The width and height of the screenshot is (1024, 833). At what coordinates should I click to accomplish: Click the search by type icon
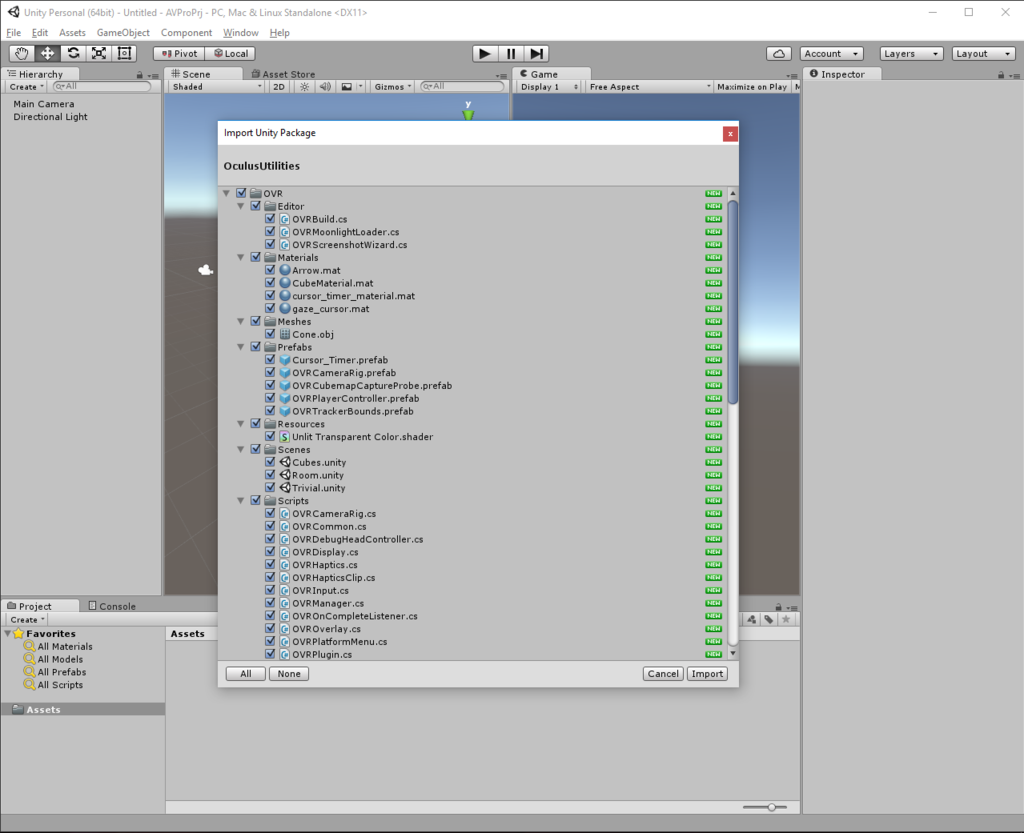(x=752, y=620)
